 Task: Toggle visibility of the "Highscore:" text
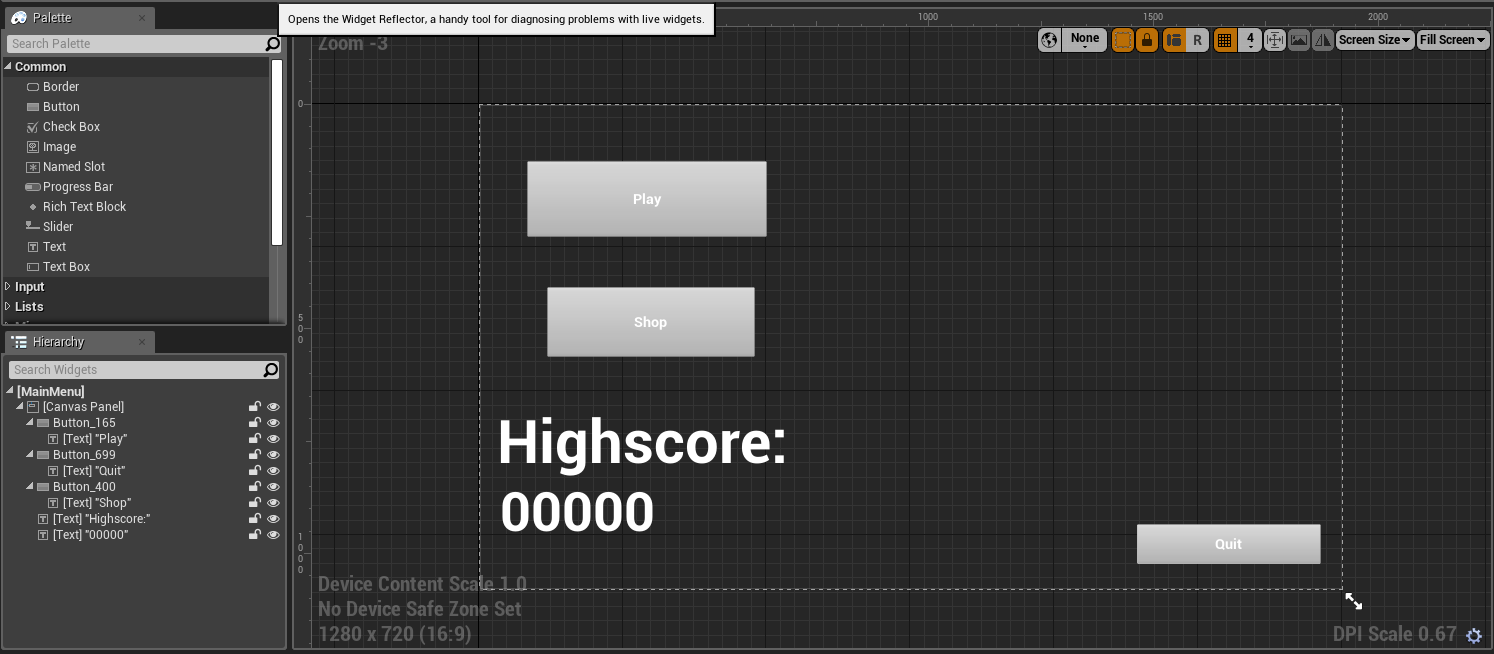pos(273,519)
